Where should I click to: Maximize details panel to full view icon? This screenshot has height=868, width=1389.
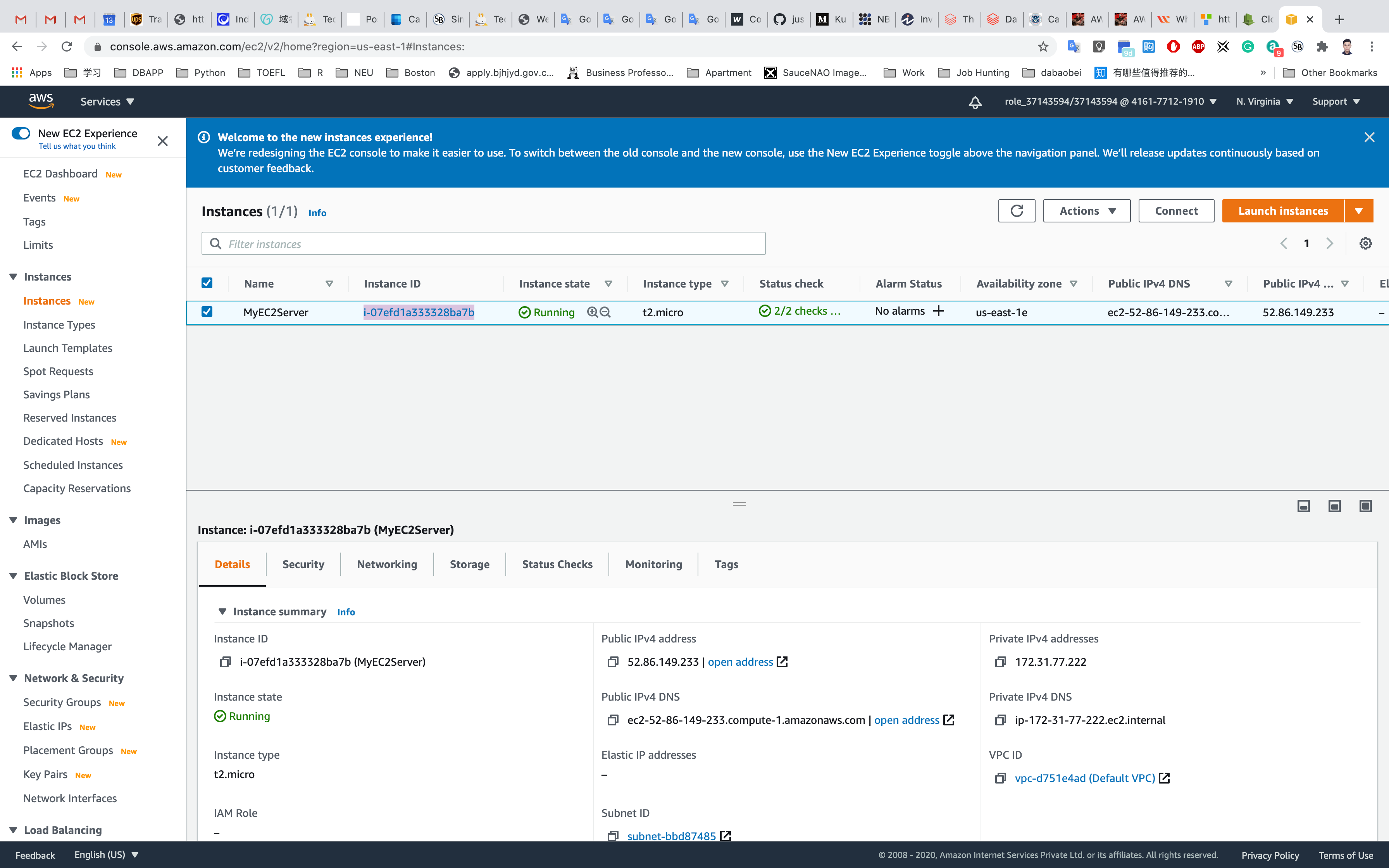(x=1365, y=506)
